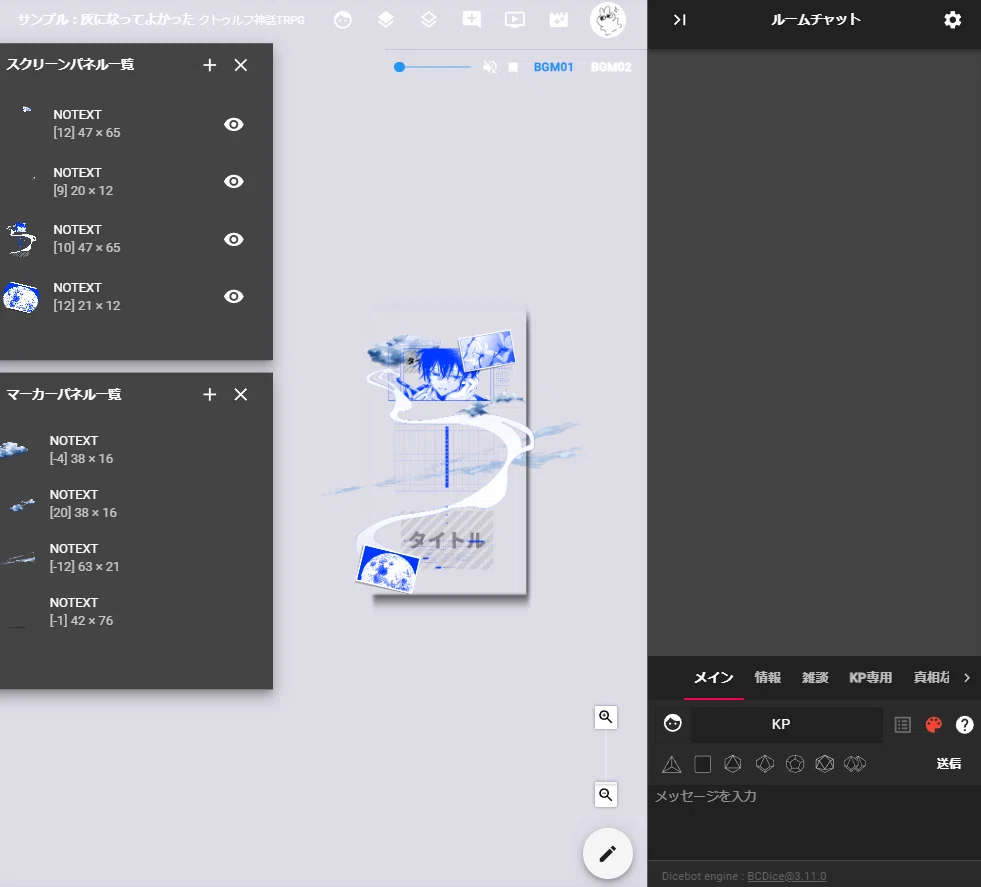Roll the D10 dice icon
The height and width of the screenshot is (887, 981).
tap(765, 764)
